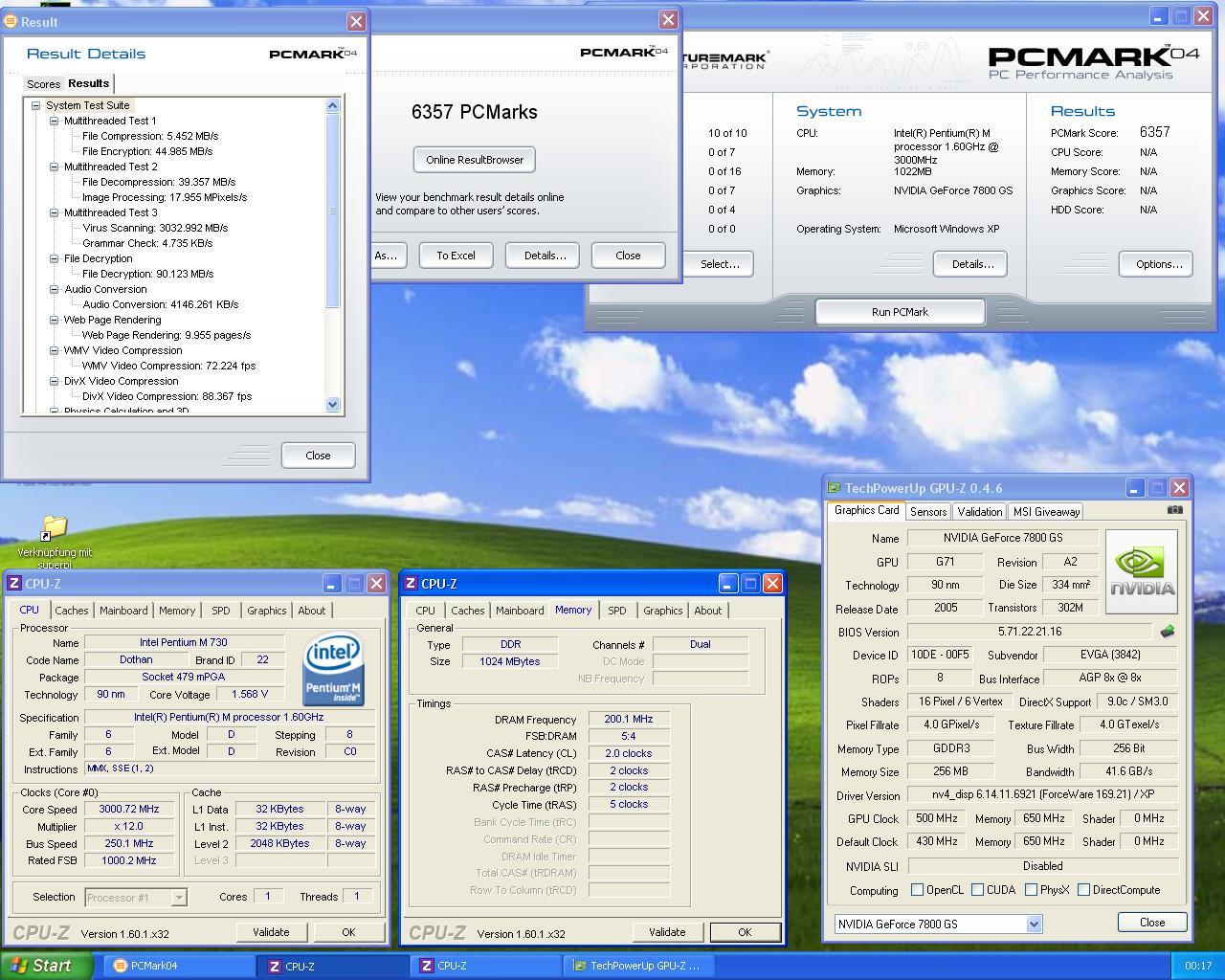Open the MSI Giveaway tab
The height and width of the screenshot is (980, 1225).
(1046, 512)
